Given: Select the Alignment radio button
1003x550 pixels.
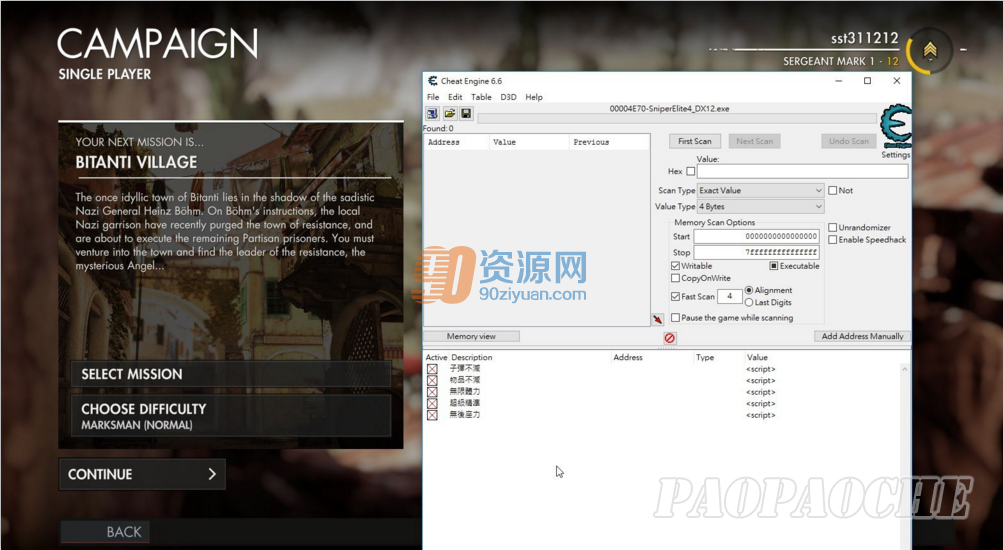Looking at the screenshot, I should (x=749, y=290).
